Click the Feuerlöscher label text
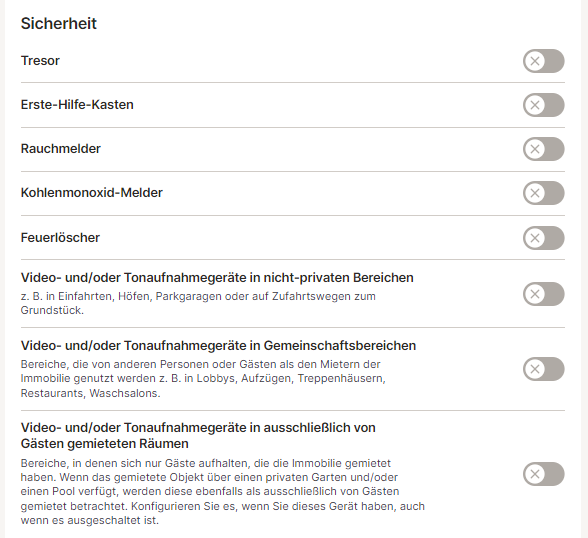 pos(60,238)
